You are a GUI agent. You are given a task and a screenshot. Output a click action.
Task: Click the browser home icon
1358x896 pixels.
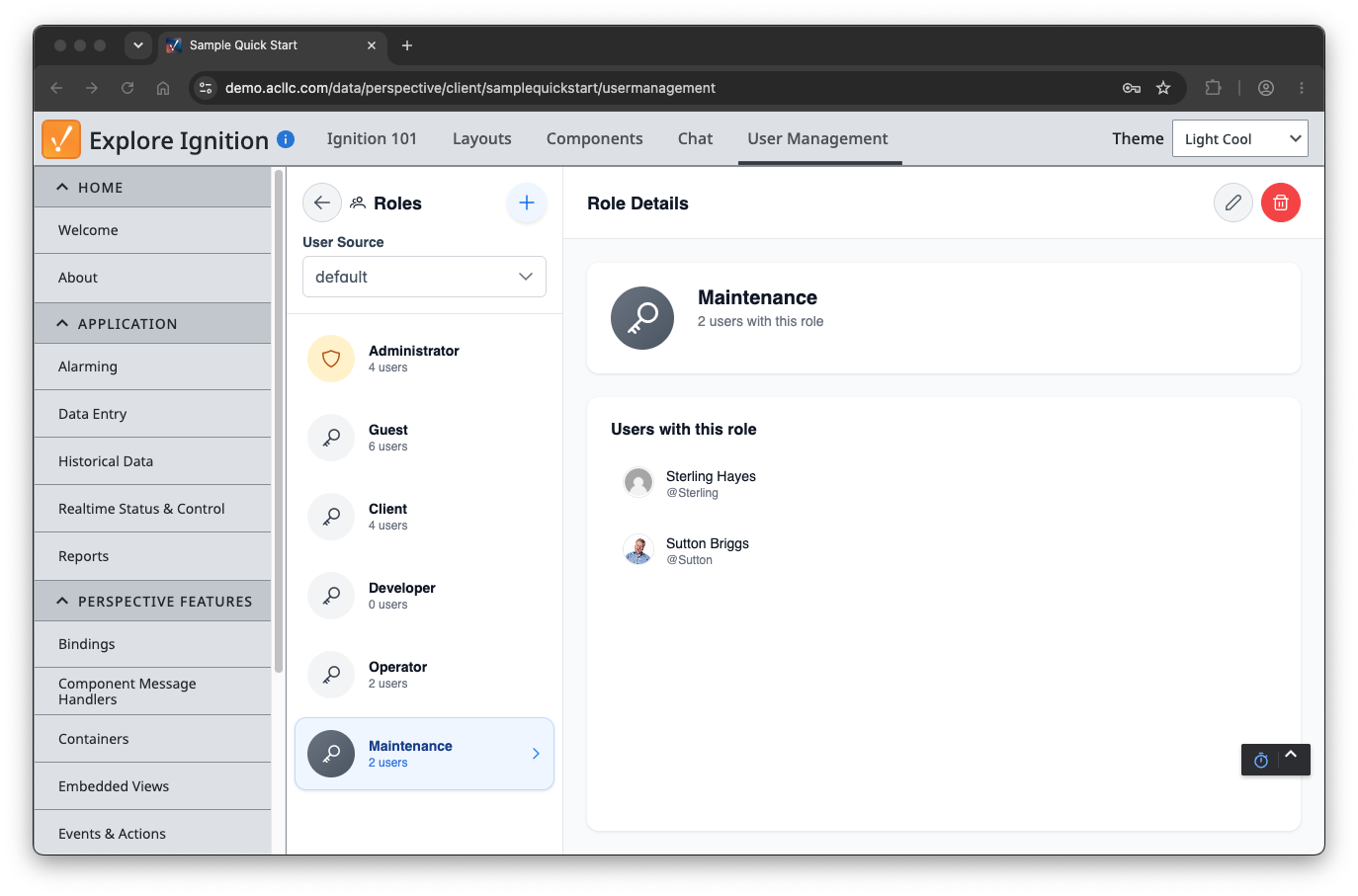(163, 88)
